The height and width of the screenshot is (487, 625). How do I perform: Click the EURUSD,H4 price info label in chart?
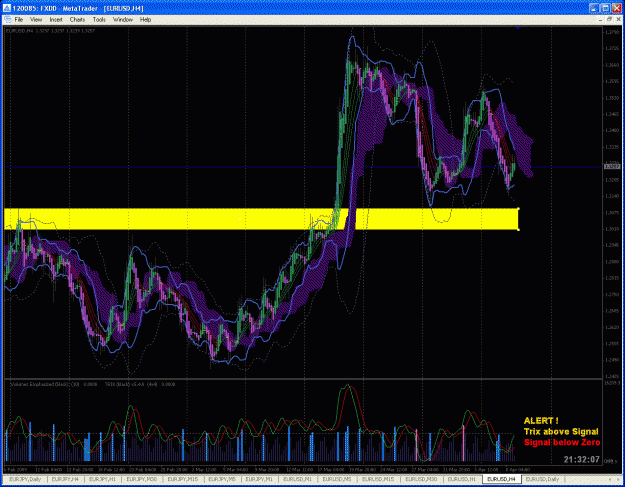coord(50,31)
